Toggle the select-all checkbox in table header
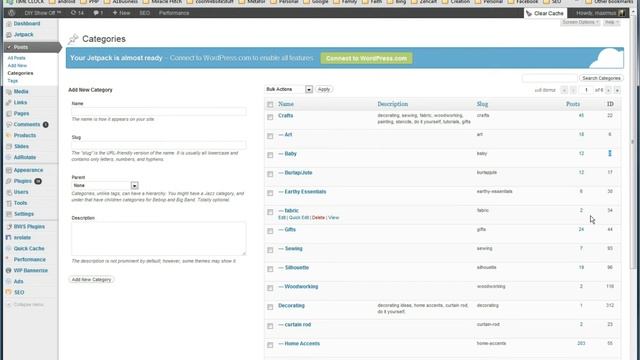This screenshot has height=360, width=640. [270, 104]
